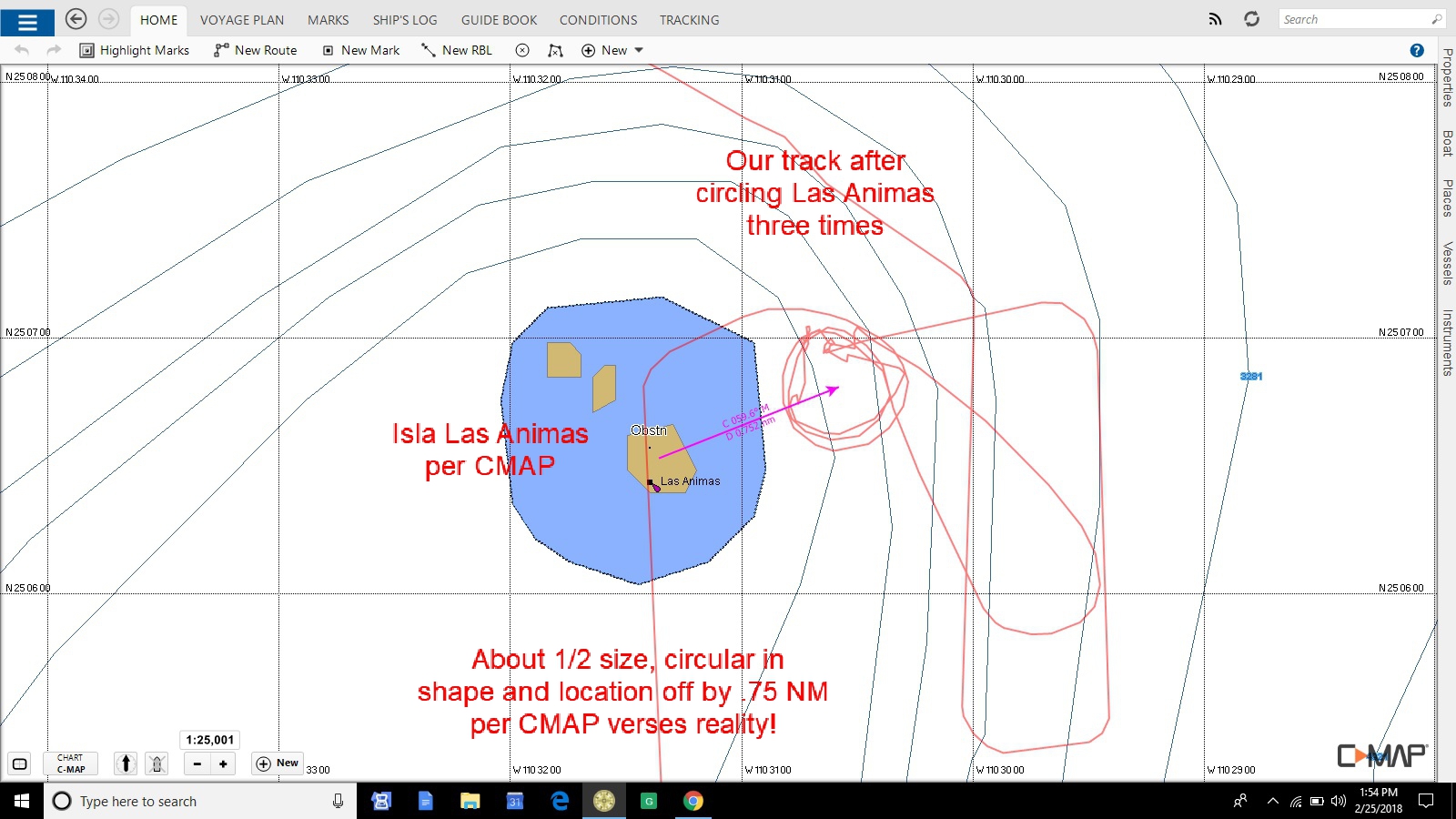Image resolution: width=1456 pixels, height=819 pixels.
Task: Click the Cortana search circle icon
Action: click(62, 801)
